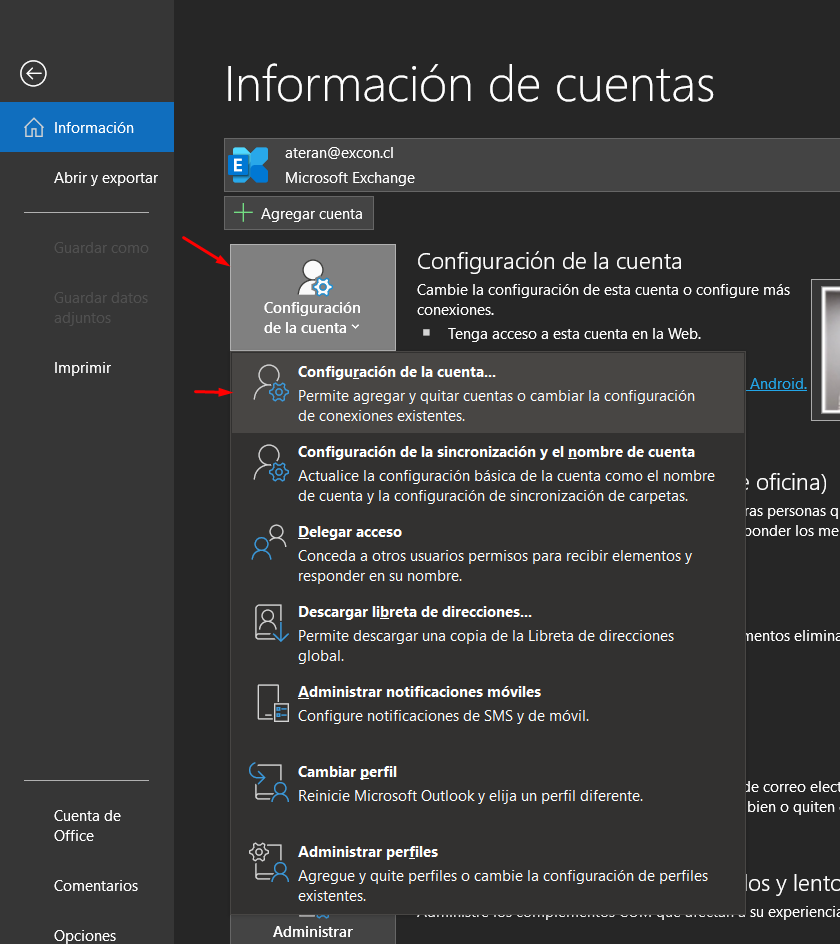Image resolution: width=840 pixels, height=944 pixels.
Task: Toggle the Configuración de la cuenta dropdown button
Action: click(x=313, y=297)
